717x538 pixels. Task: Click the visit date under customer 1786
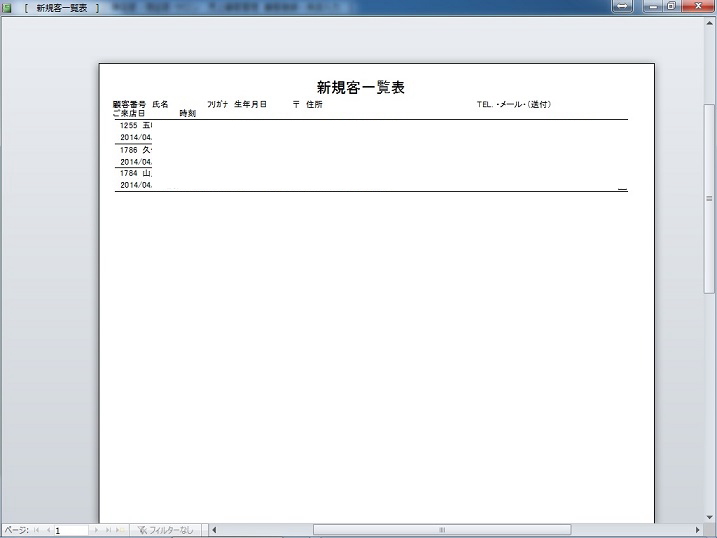(x=136, y=162)
